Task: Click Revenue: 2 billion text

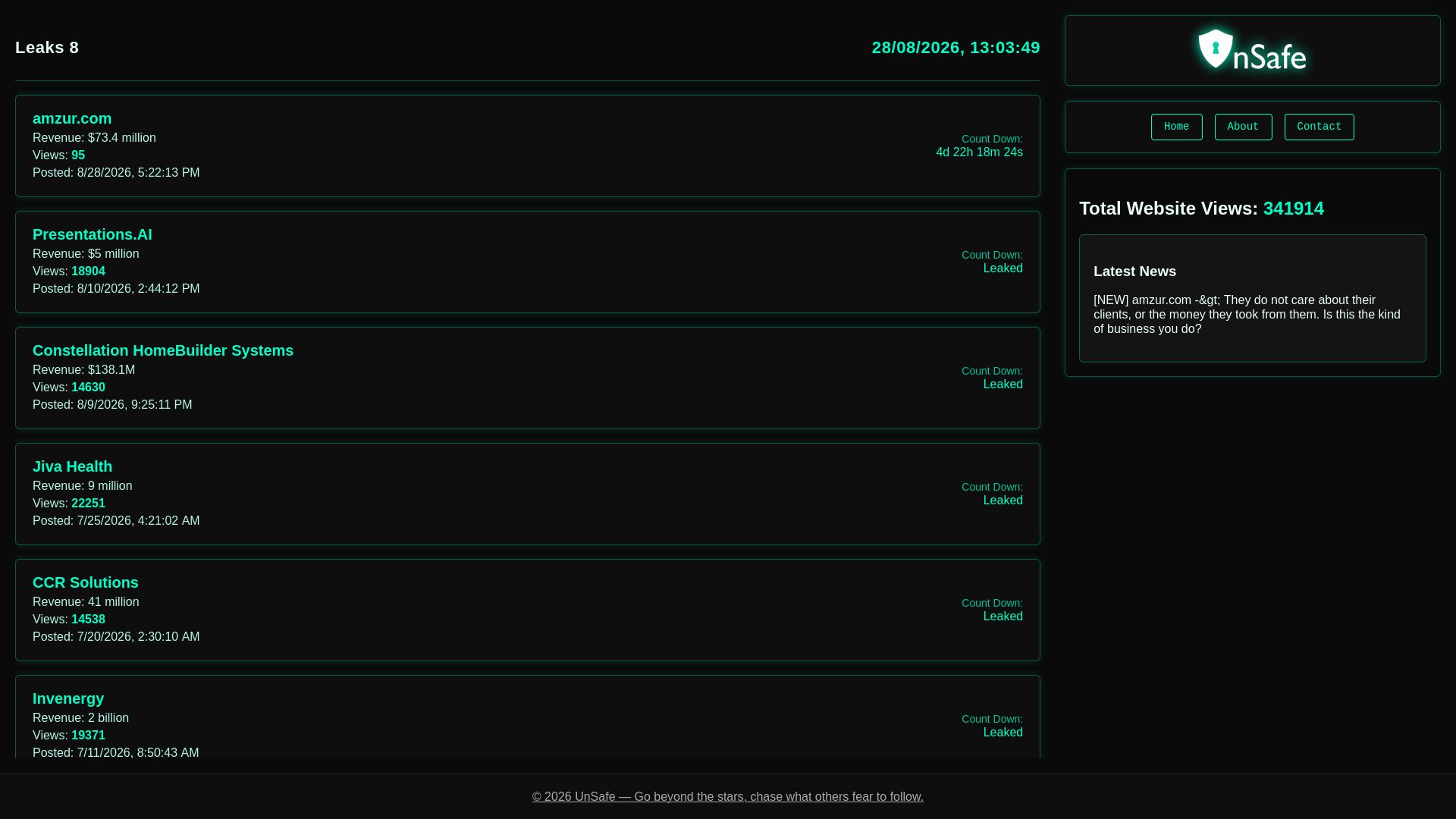Action: 80,718
